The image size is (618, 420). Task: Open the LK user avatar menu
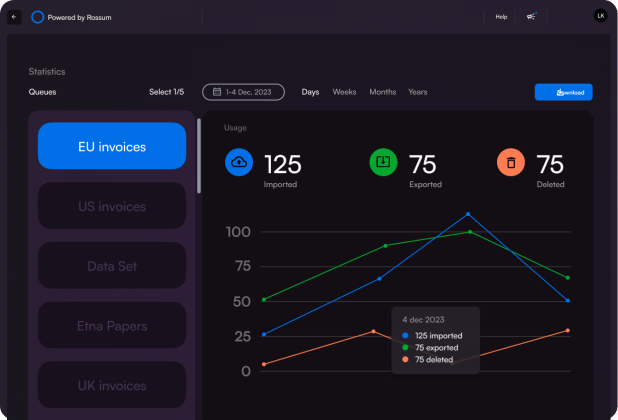point(600,16)
